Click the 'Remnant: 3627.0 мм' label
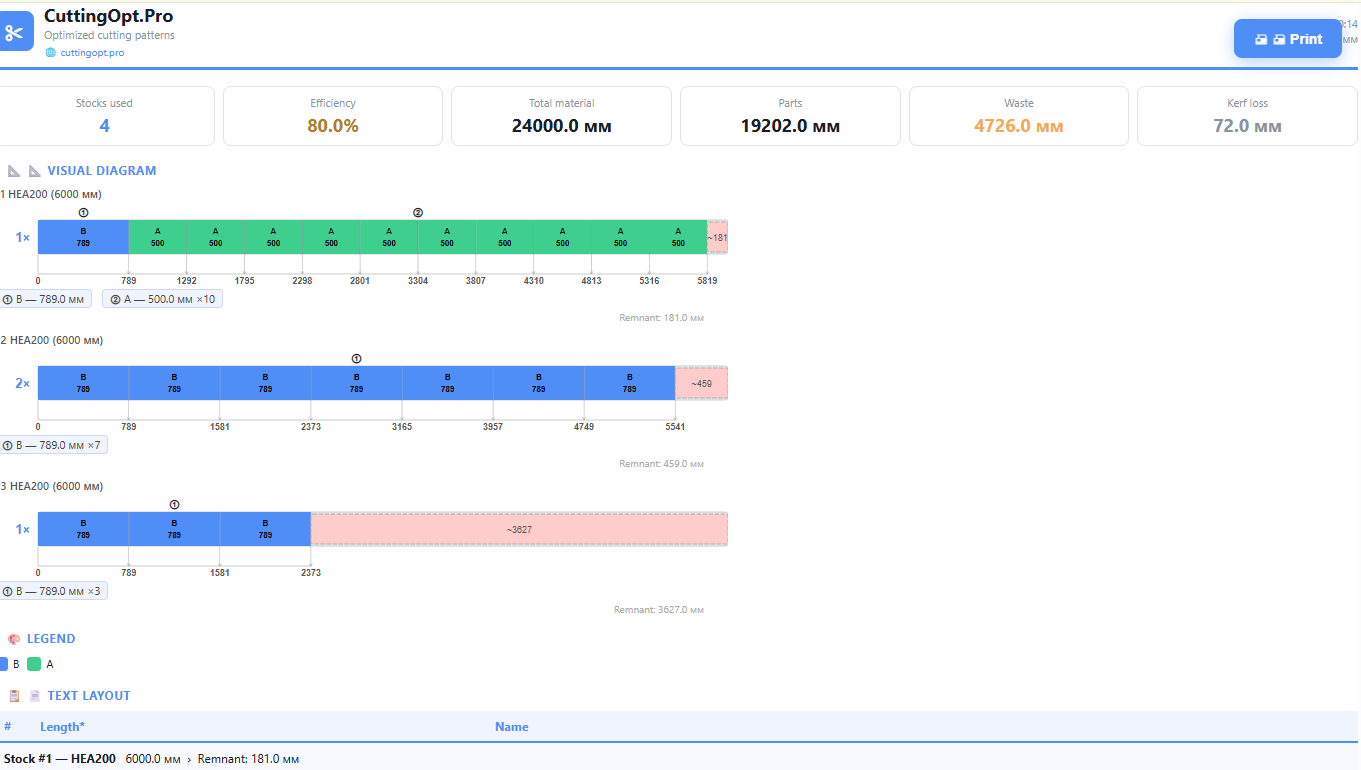 pos(659,610)
